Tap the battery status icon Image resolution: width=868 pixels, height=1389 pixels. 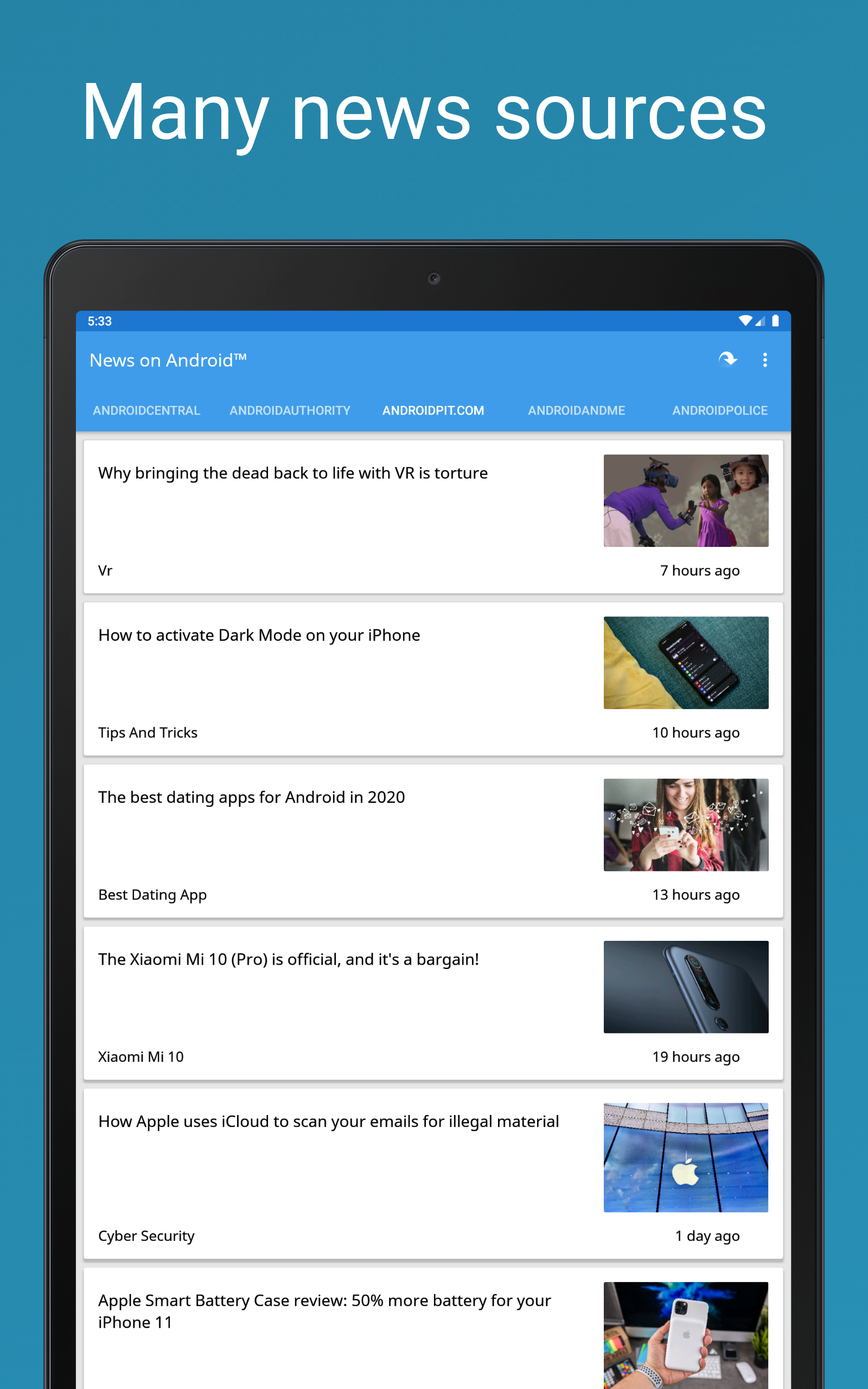coord(775,321)
